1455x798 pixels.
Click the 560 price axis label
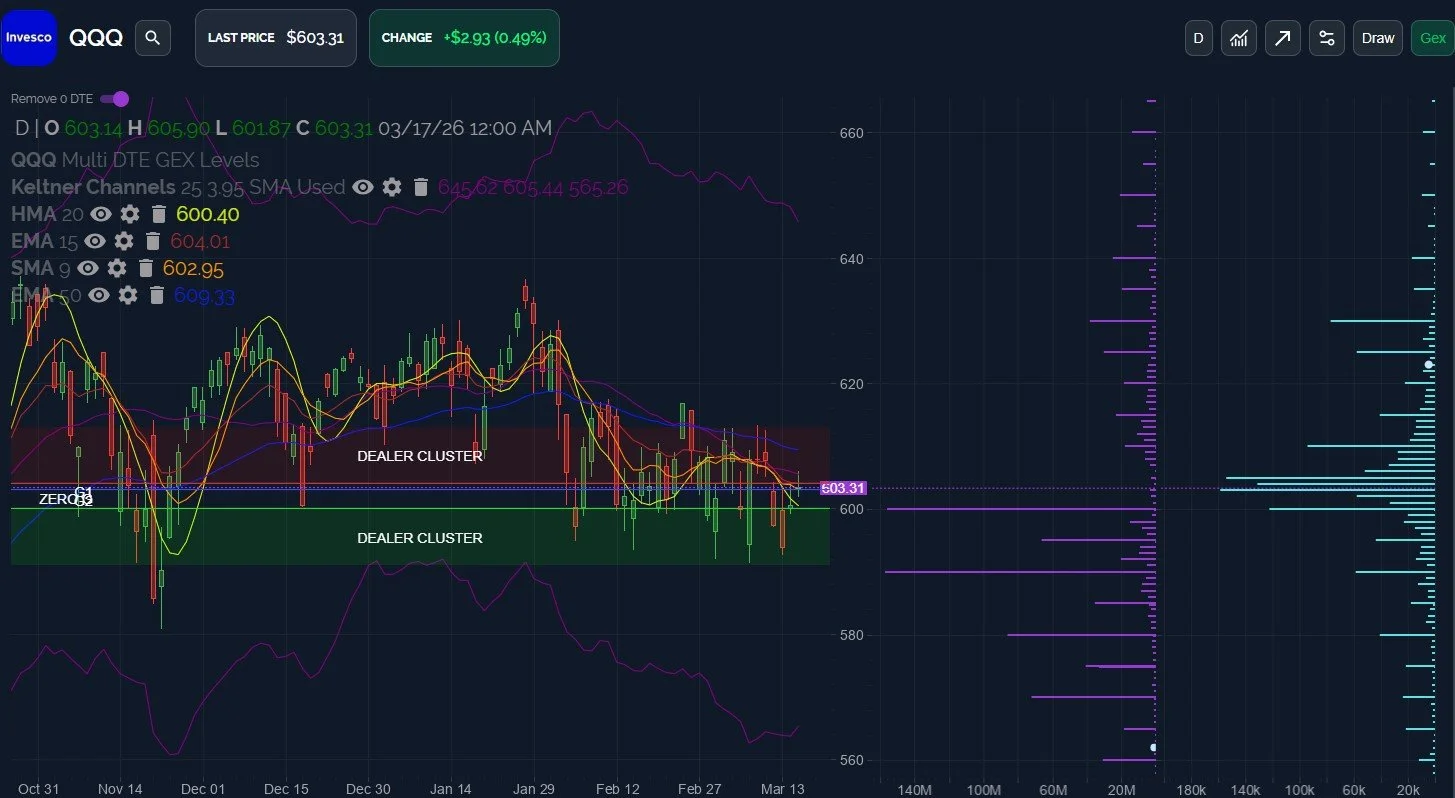(x=851, y=760)
